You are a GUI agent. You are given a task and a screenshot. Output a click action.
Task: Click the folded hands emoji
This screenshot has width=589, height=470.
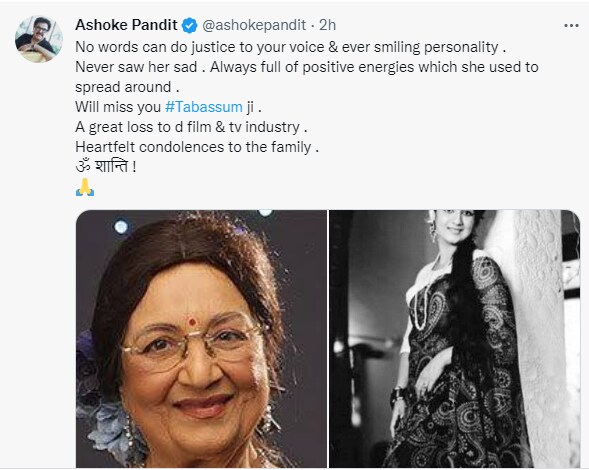tap(85, 187)
